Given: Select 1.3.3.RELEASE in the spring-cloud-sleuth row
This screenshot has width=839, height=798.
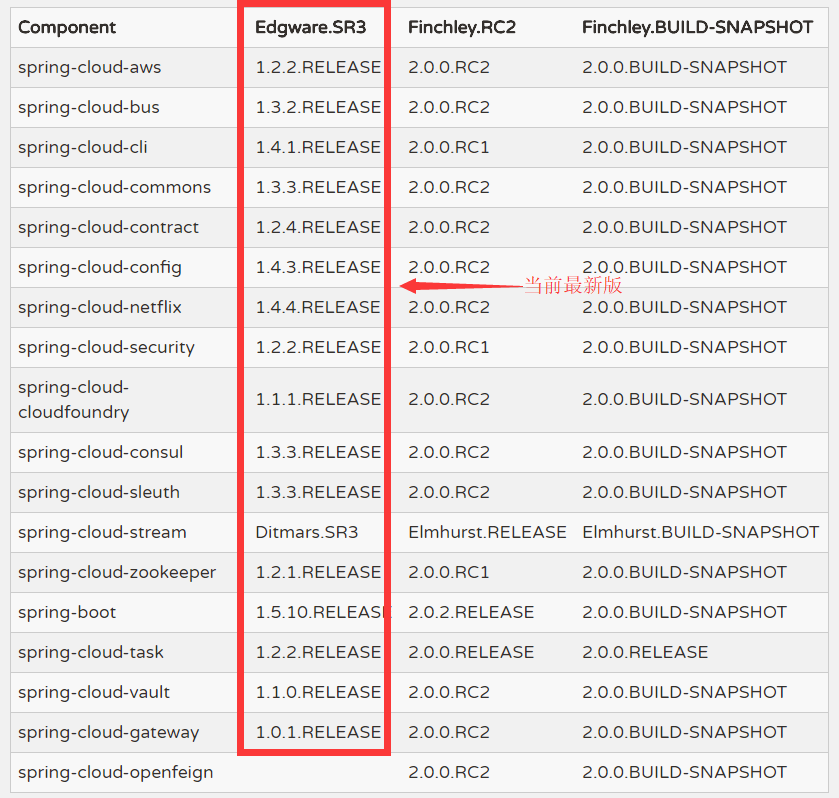Looking at the screenshot, I should (318, 492).
